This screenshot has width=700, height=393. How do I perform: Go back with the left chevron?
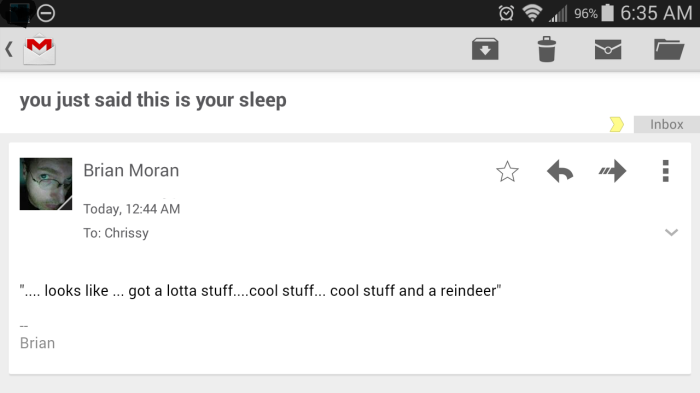pos(9,49)
